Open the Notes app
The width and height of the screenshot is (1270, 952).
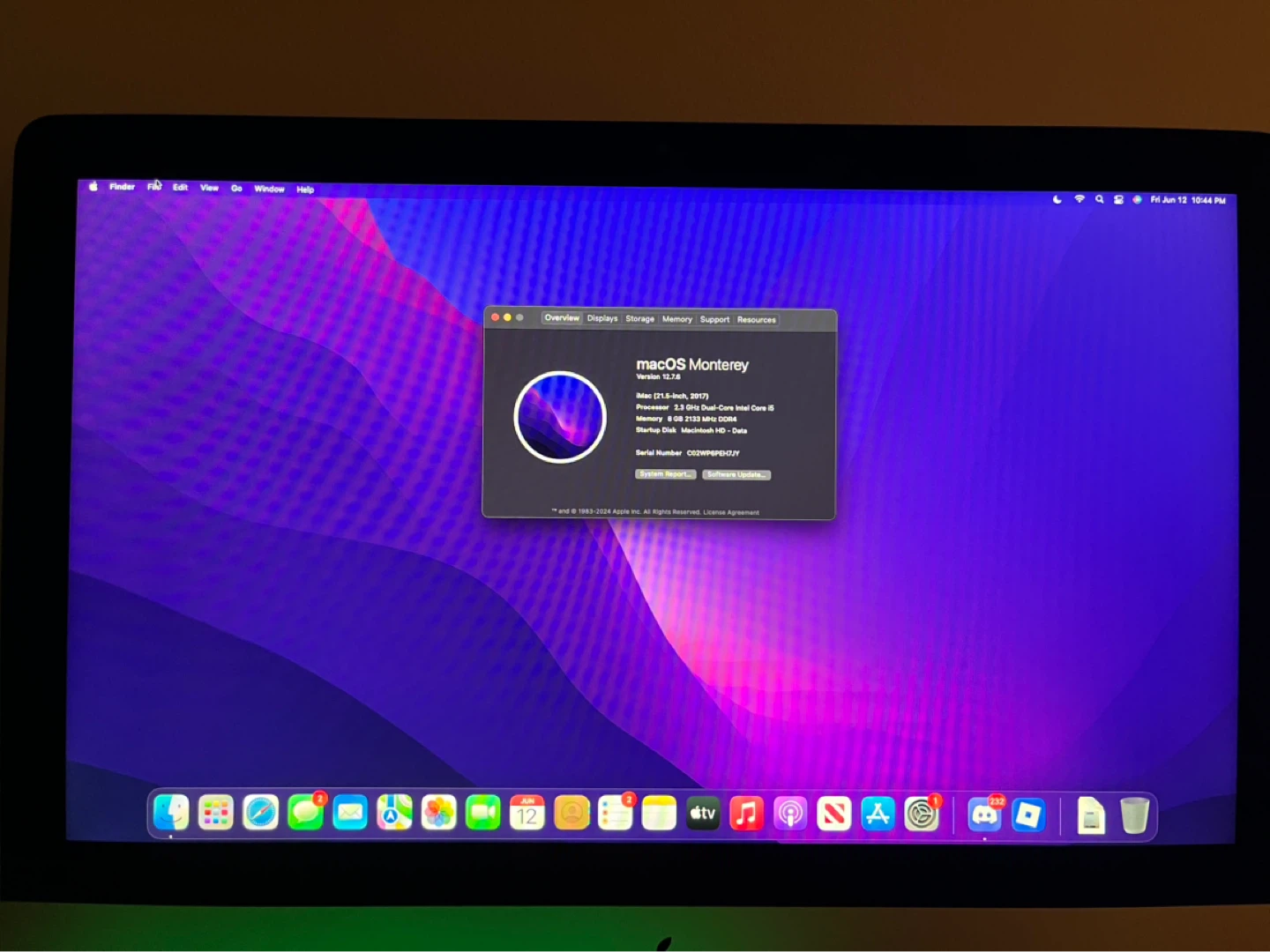[659, 813]
